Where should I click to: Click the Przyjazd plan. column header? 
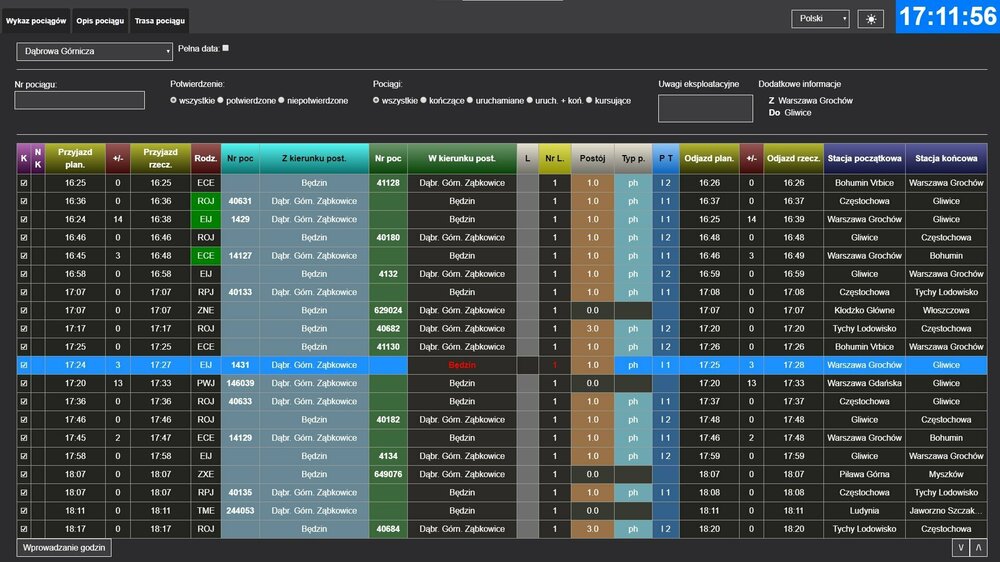point(75,158)
